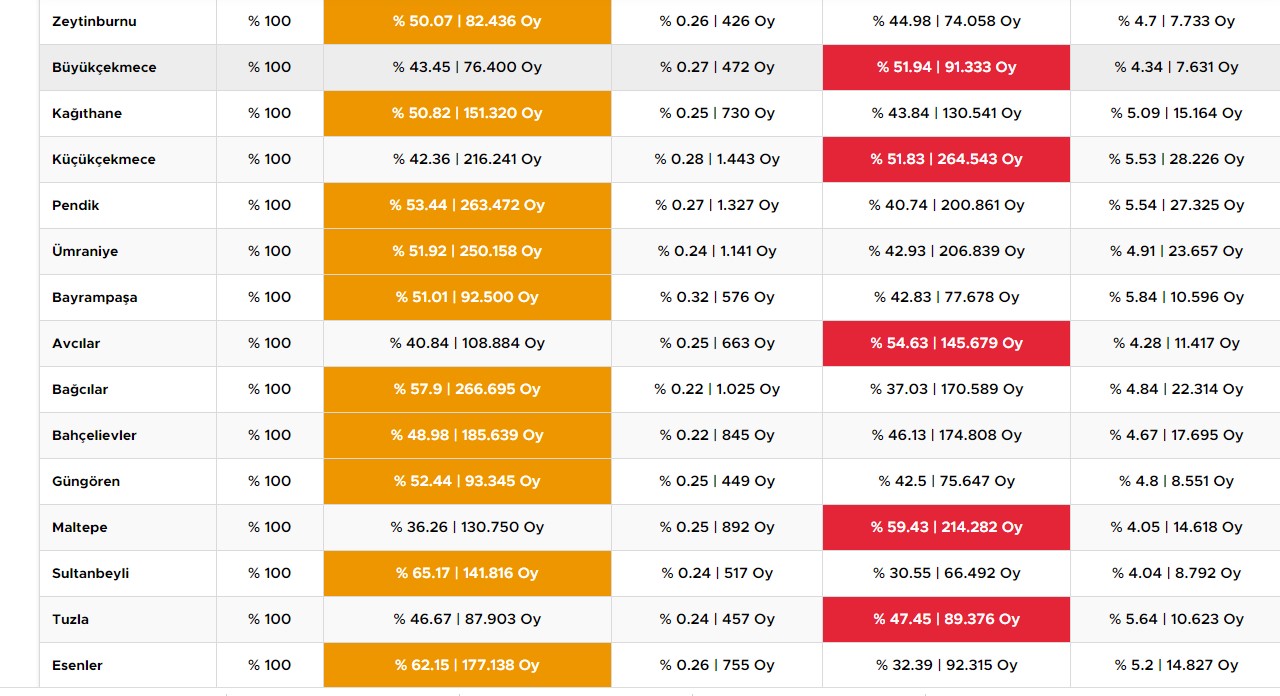
Task: Click the orange % 57.9 Bağcılar cell
Action: 467,389
